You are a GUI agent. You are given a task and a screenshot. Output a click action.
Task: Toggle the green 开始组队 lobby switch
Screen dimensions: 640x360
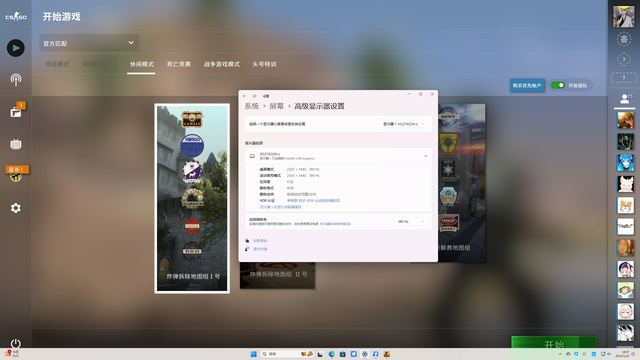558,85
